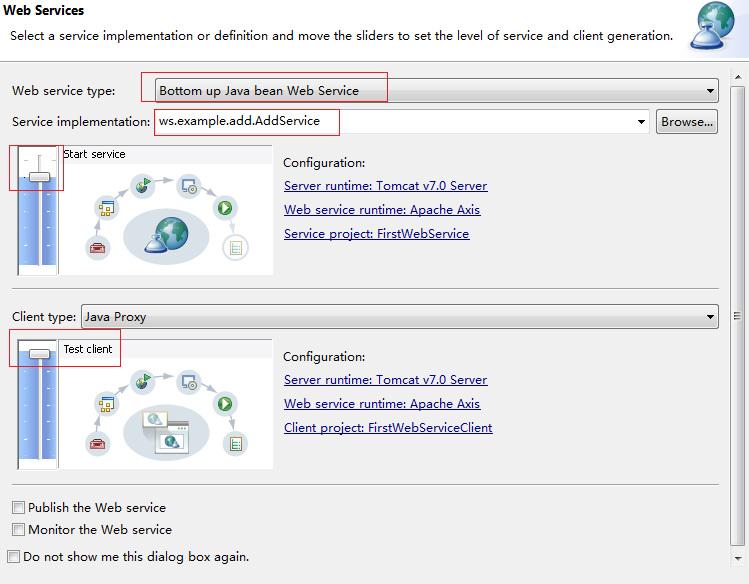Viewport: 749px width, 584px height.
Task: Click the vertical scrollbar thumb
Action: (x=738, y=315)
